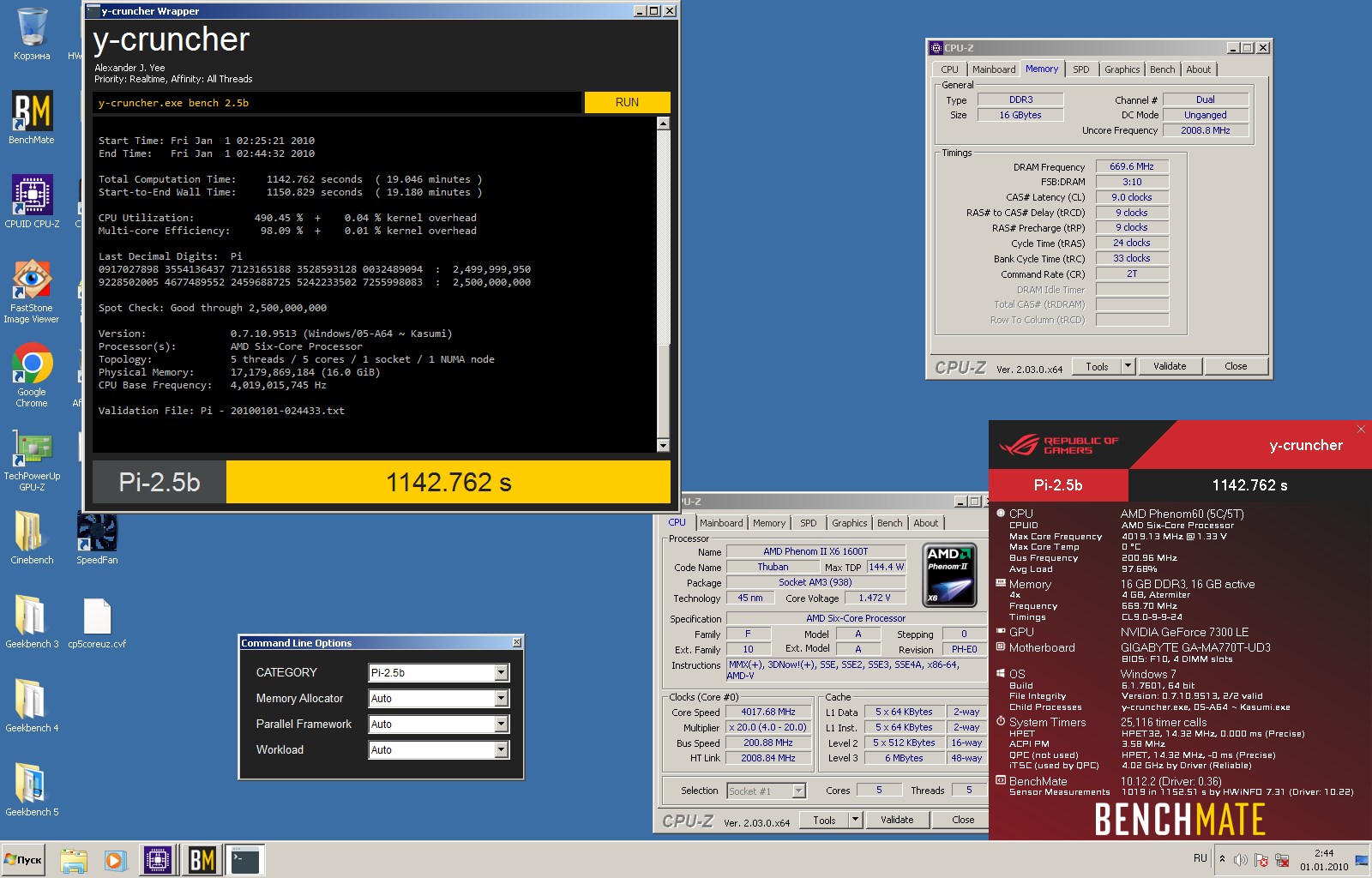Click the yellow 1142.762 s result bar
Image resolution: width=1372 pixels, height=878 pixels.
pos(448,482)
